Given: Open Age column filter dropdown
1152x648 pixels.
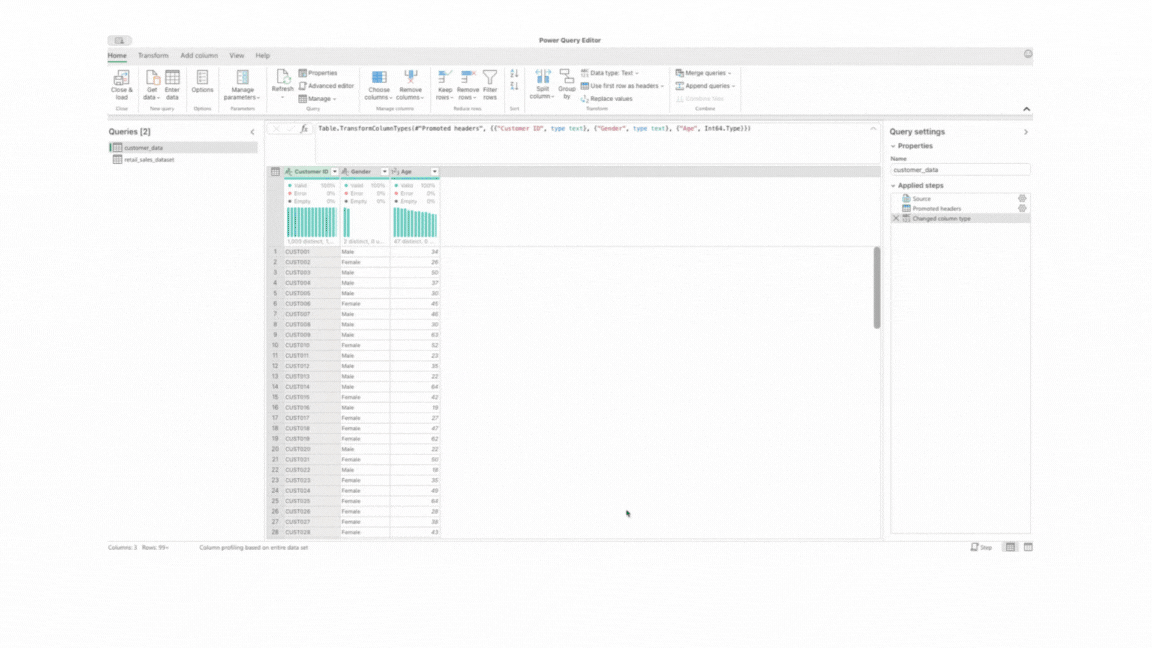Looking at the screenshot, I should (x=434, y=172).
